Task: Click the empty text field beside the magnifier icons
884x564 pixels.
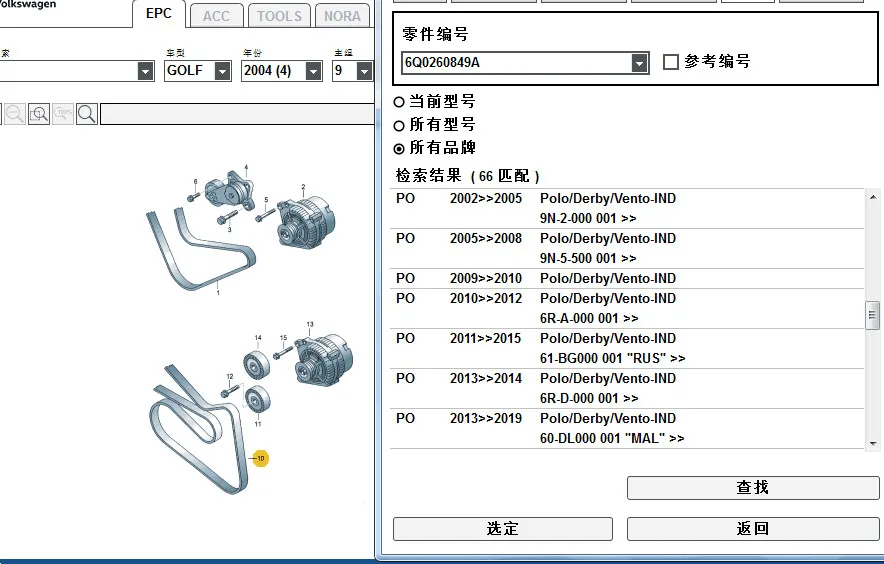Action: [237, 114]
